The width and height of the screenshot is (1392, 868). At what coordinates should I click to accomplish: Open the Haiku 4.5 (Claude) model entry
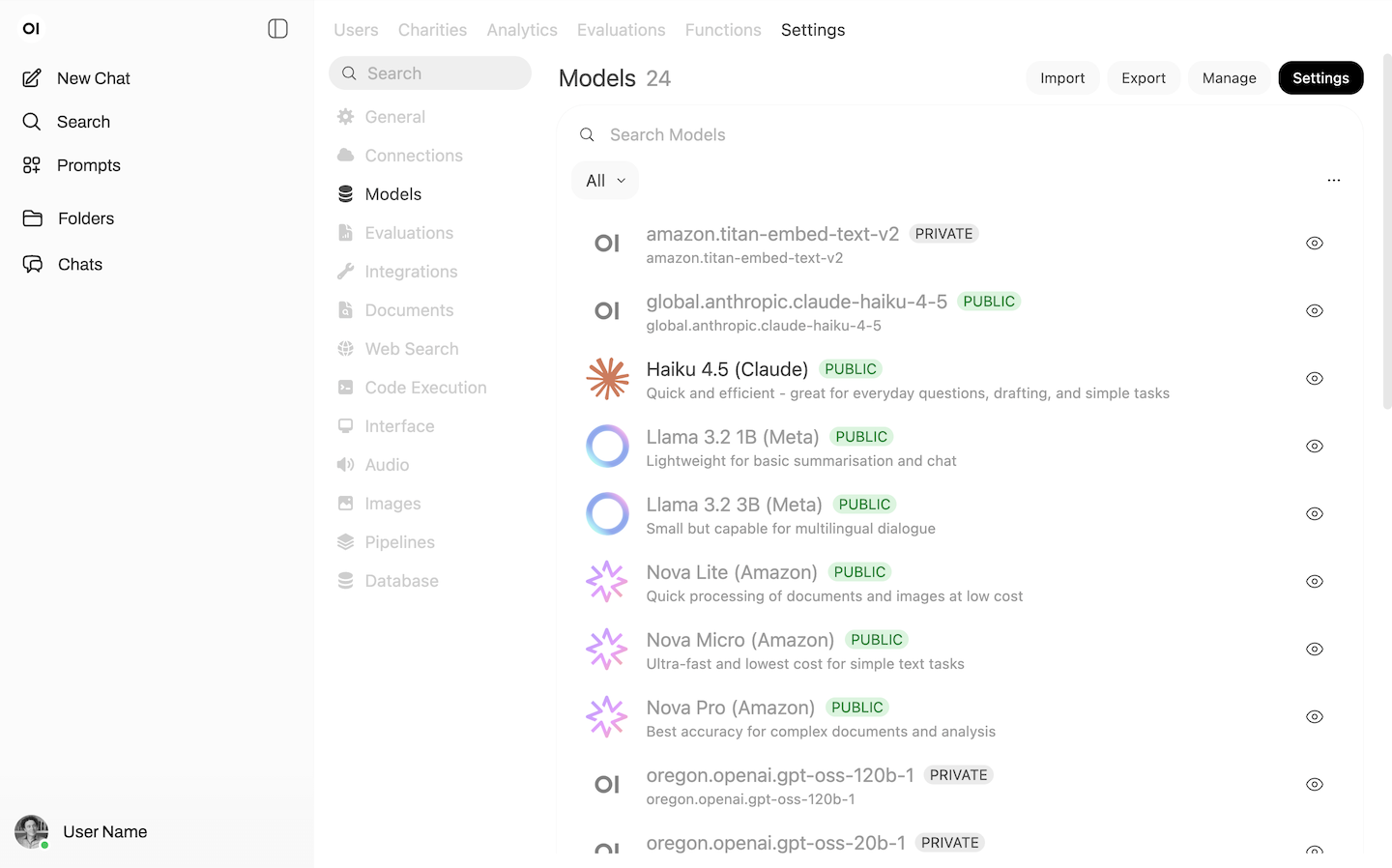957,379
